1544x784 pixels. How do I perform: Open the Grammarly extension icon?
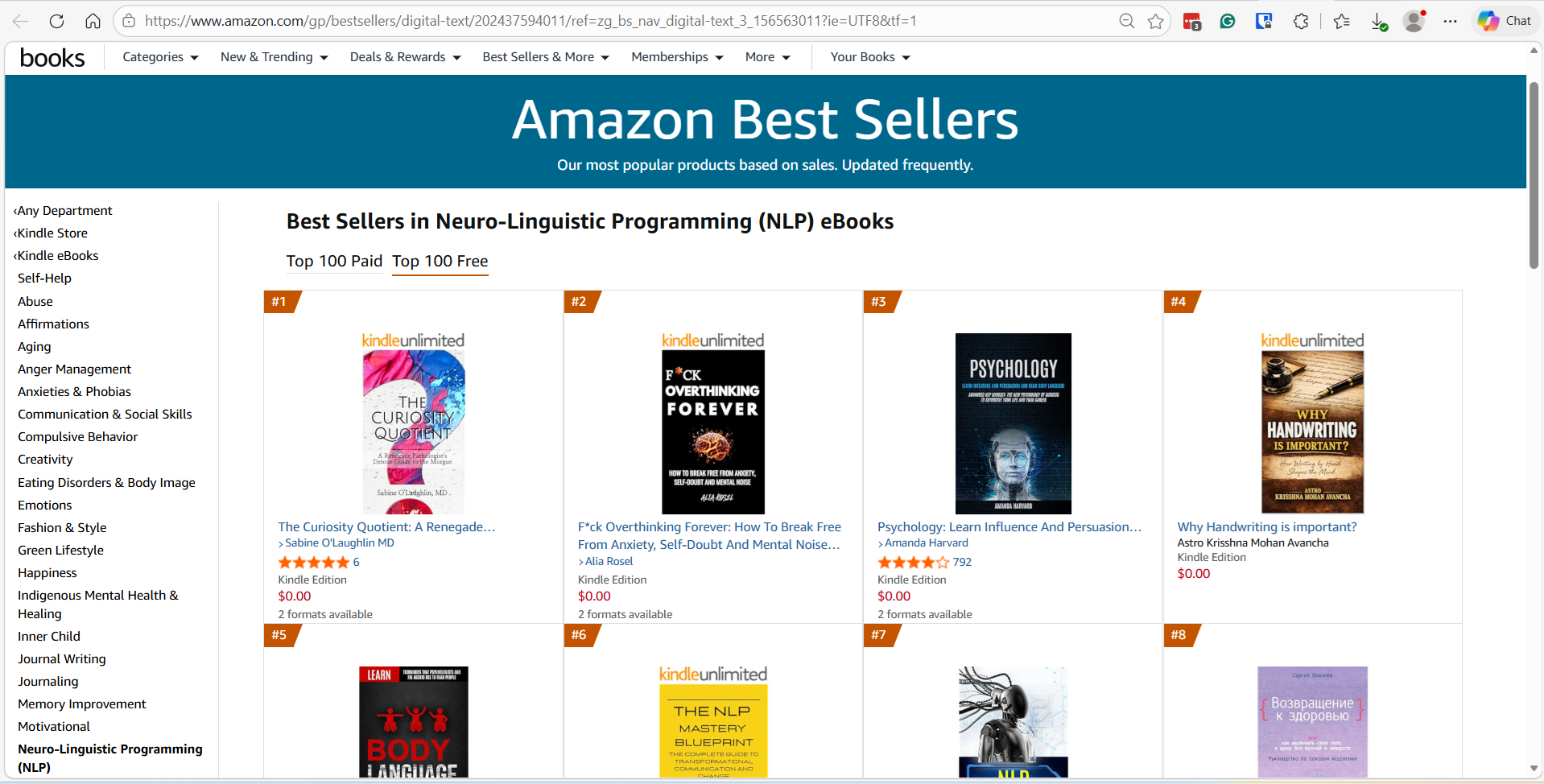(x=1228, y=22)
